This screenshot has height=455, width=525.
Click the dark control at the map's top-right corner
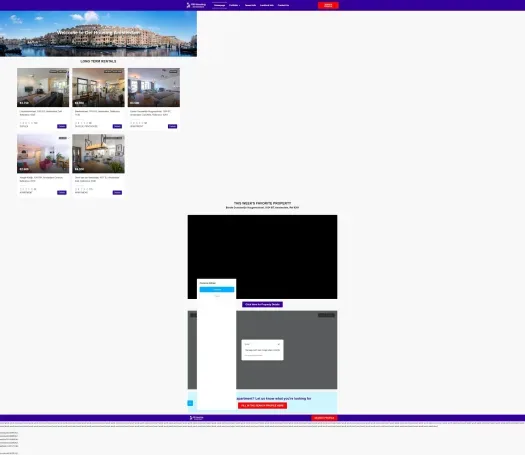click(x=326, y=315)
